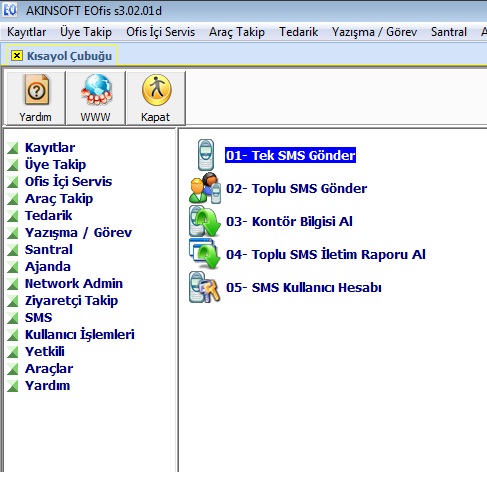Image resolution: width=487 pixels, height=478 pixels.
Task: Select SMS in the left sidebar
Action: (38, 318)
